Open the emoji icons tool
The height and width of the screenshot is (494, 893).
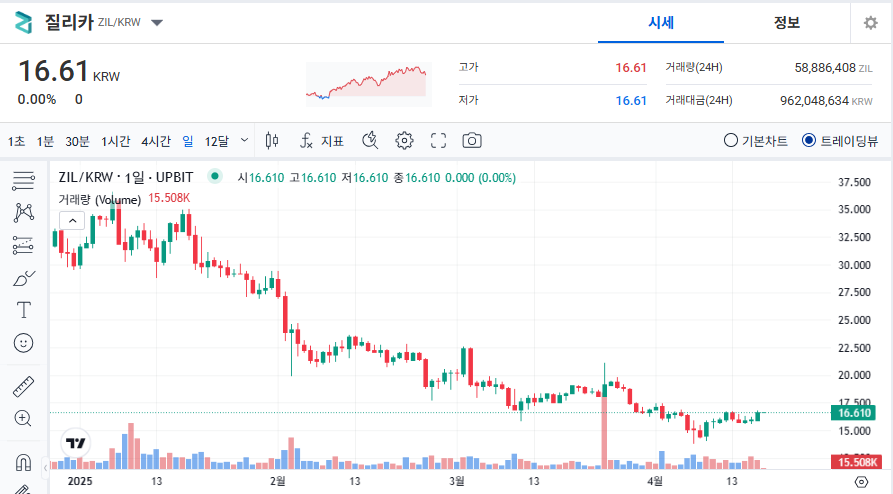coord(23,343)
